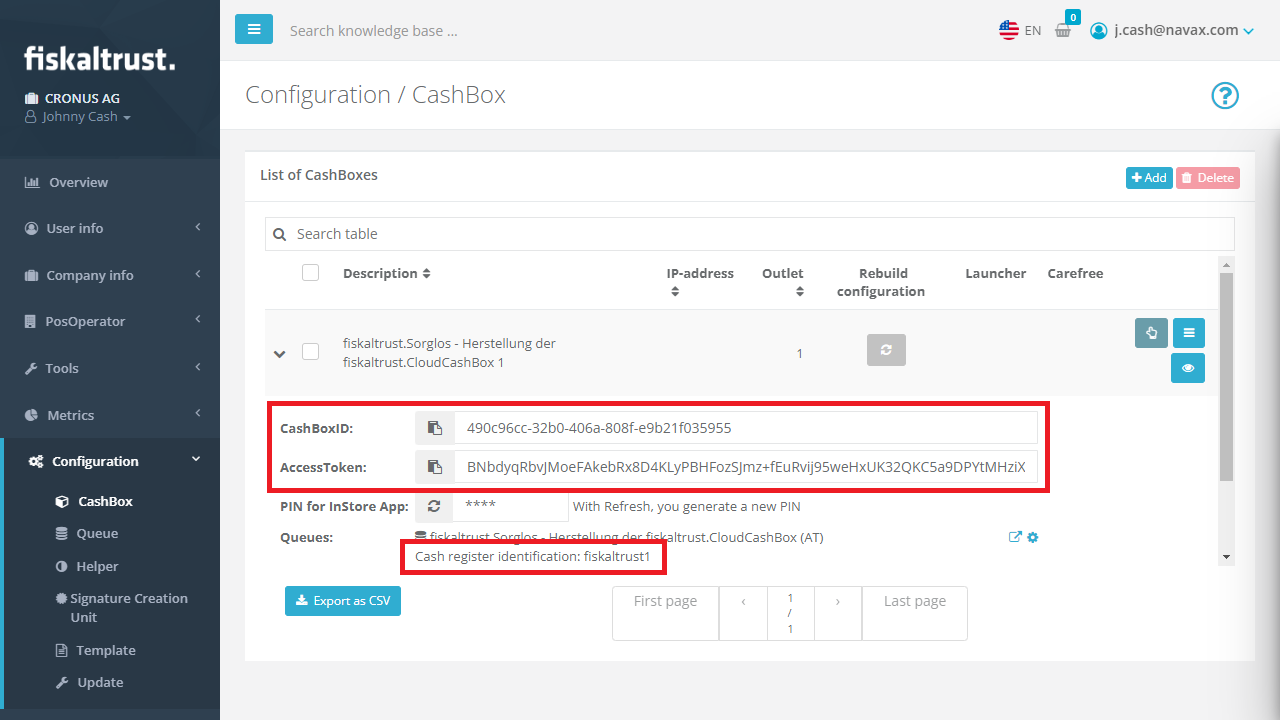
Task: Click the Add cashbox button
Action: coord(1149,178)
